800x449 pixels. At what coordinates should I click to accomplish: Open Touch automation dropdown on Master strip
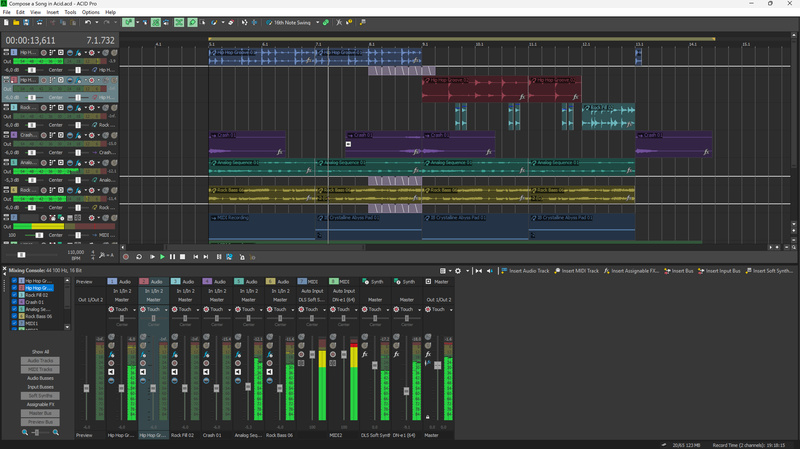click(451, 310)
